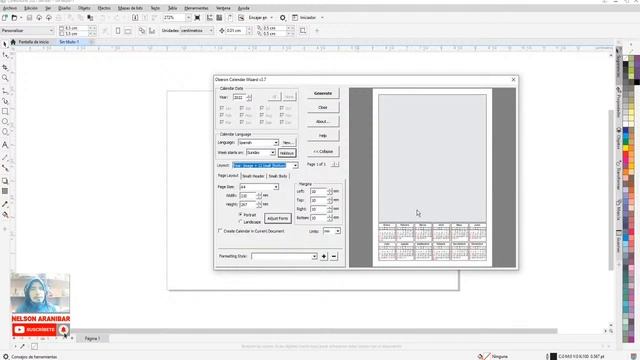The image size is (640, 360).
Task: Click the Open file folder icon
Action: tap(14, 18)
